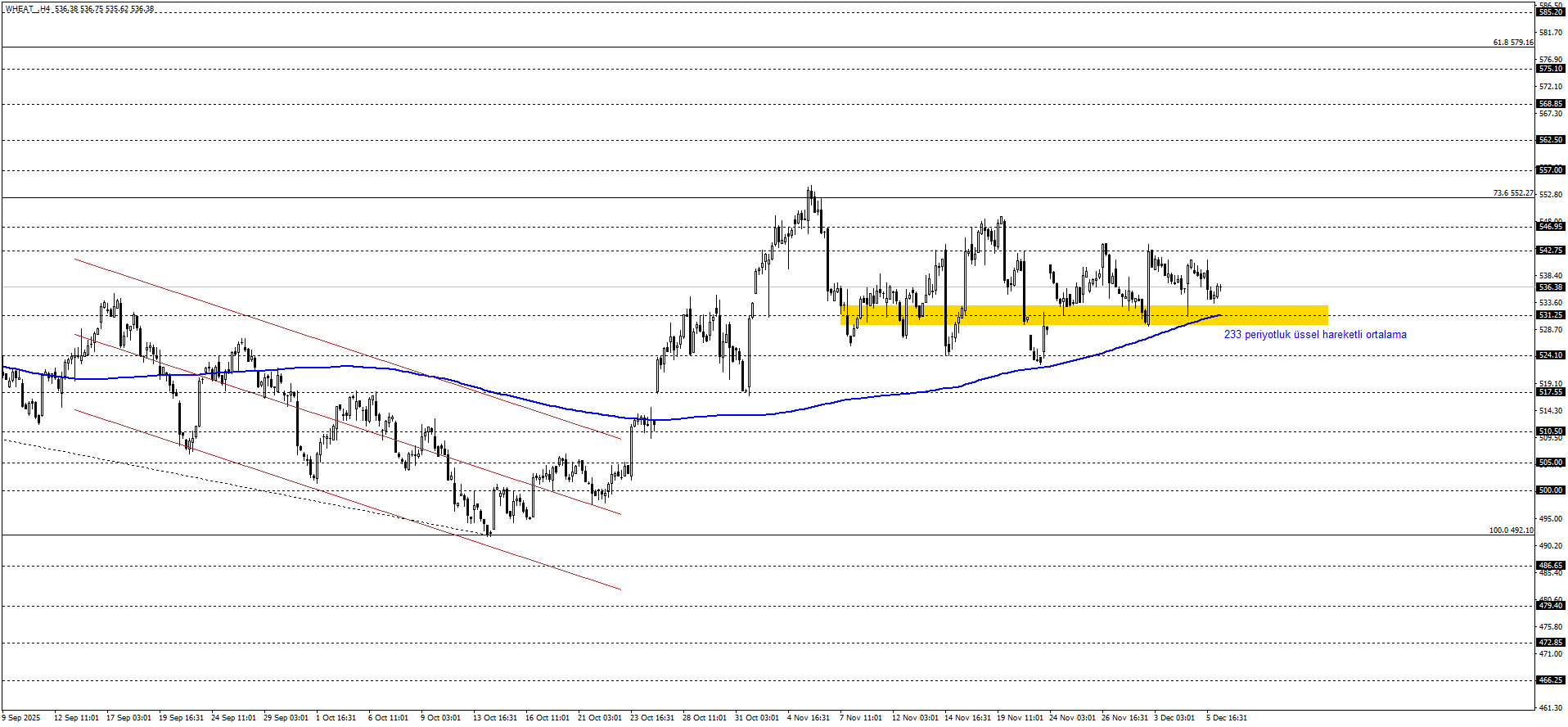Click the 557.00 price level tag
Image resolution: width=1568 pixels, height=727 pixels.
point(1550,170)
